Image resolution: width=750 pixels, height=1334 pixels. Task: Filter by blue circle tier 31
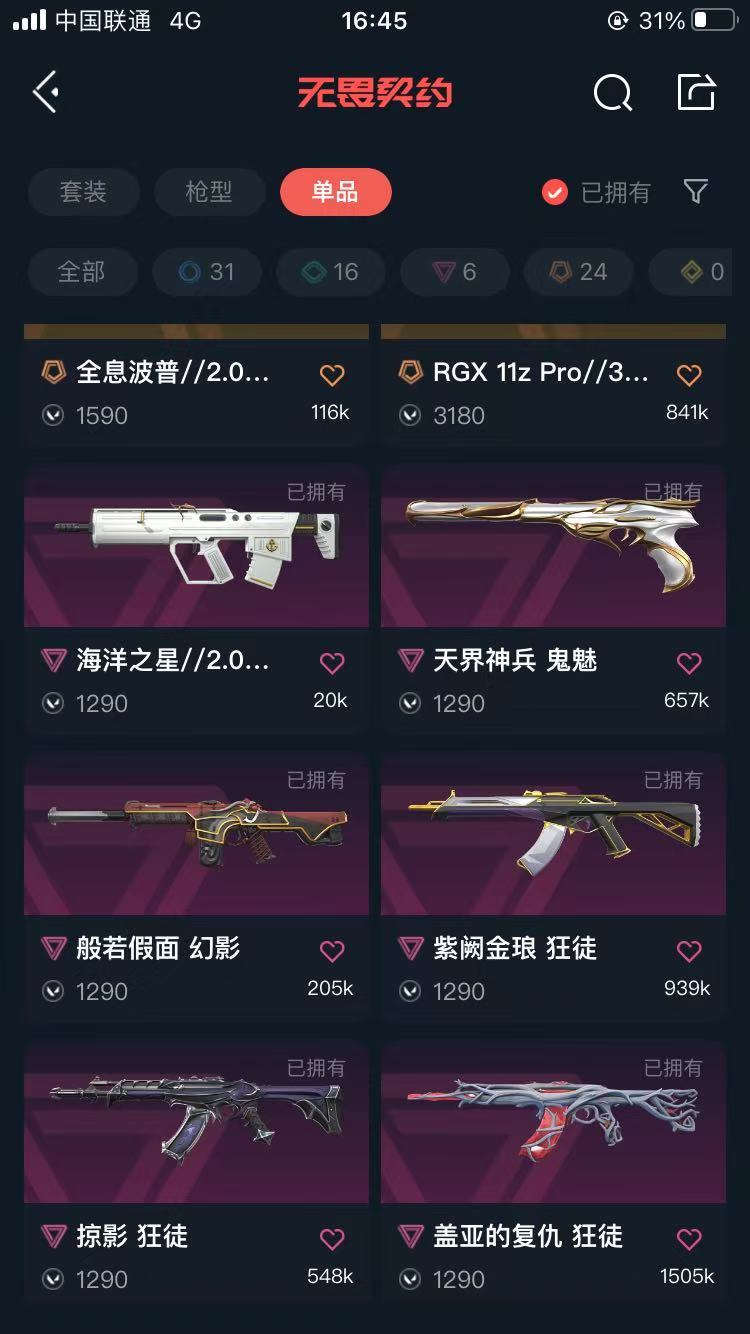coord(207,272)
